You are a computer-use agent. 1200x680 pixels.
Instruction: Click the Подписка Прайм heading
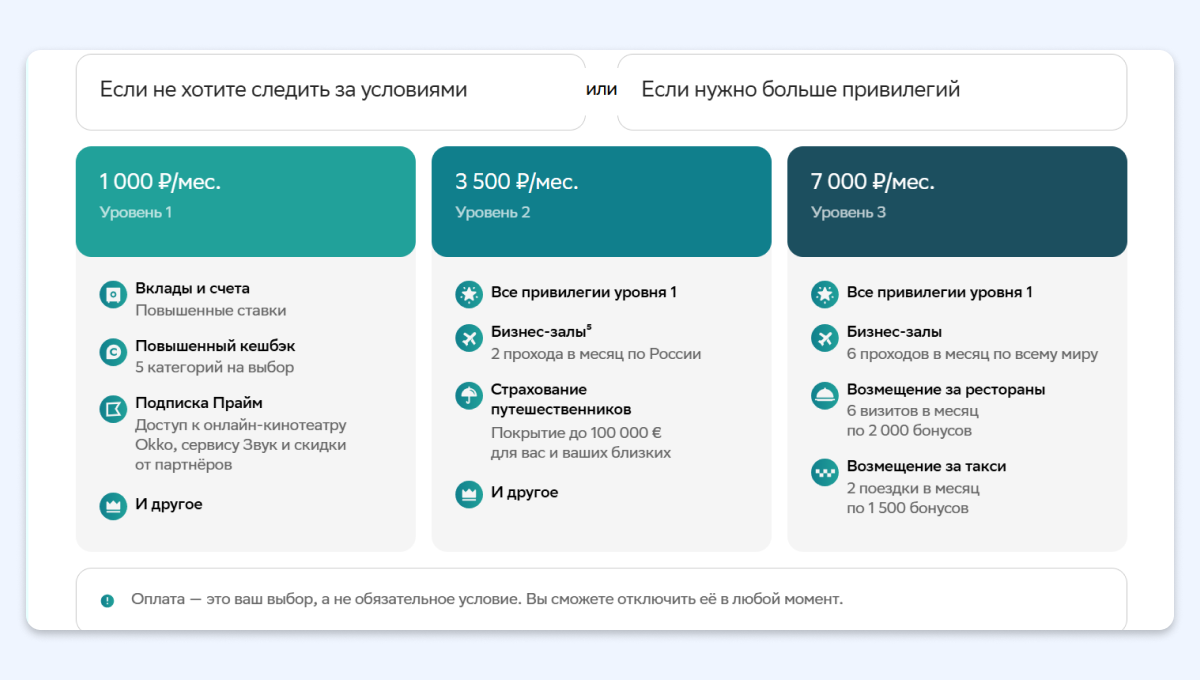pyautogui.click(x=199, y=403)
